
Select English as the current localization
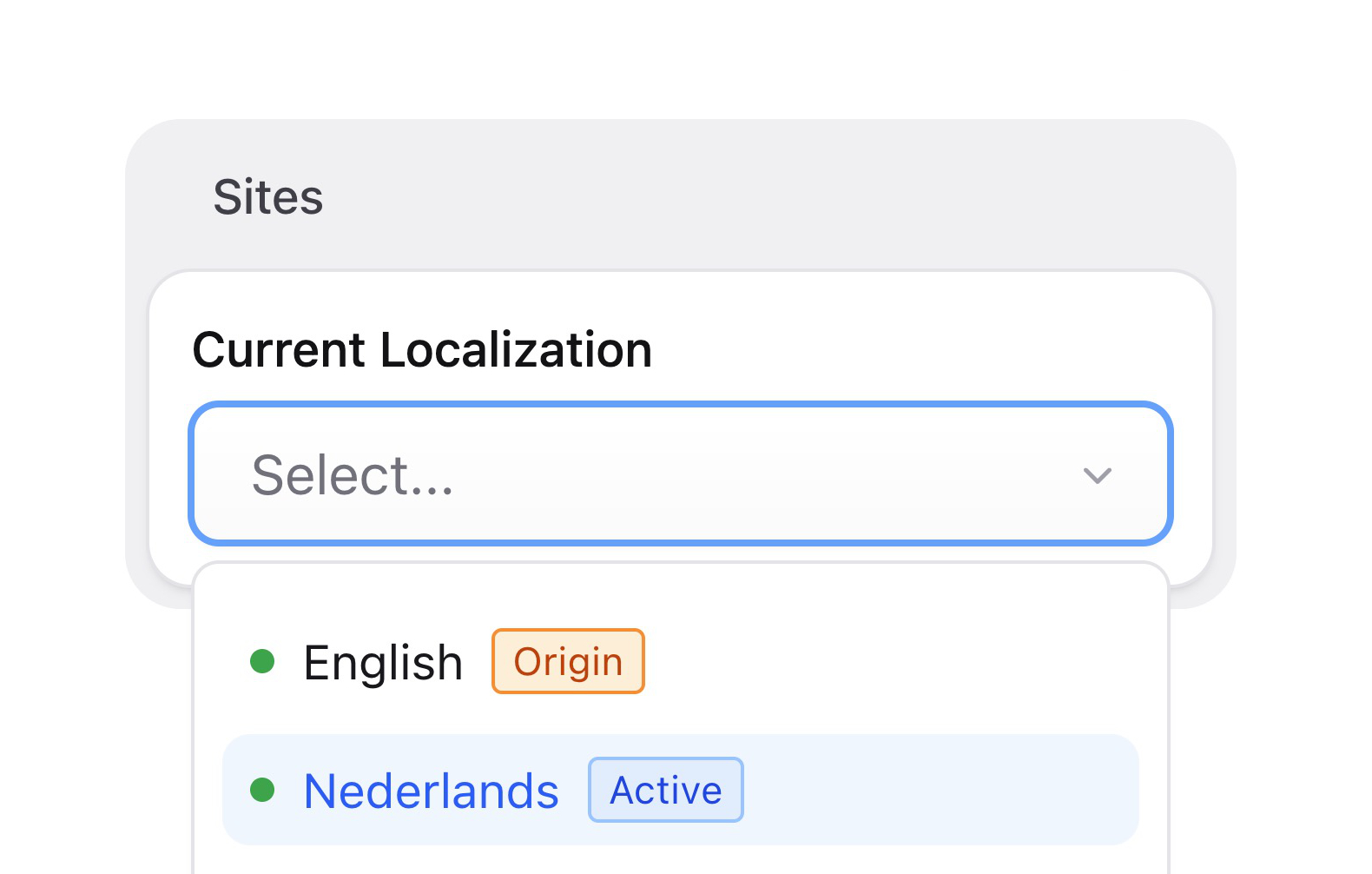tap(383, 661)
